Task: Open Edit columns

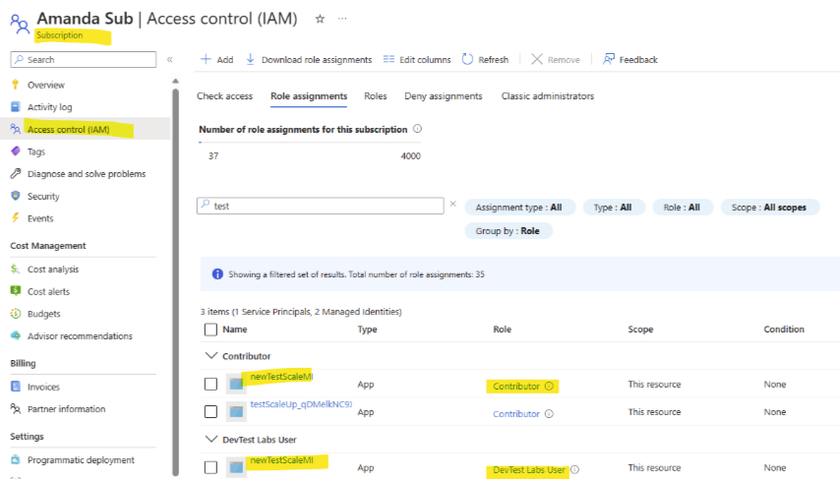Action: pos(417,59)
